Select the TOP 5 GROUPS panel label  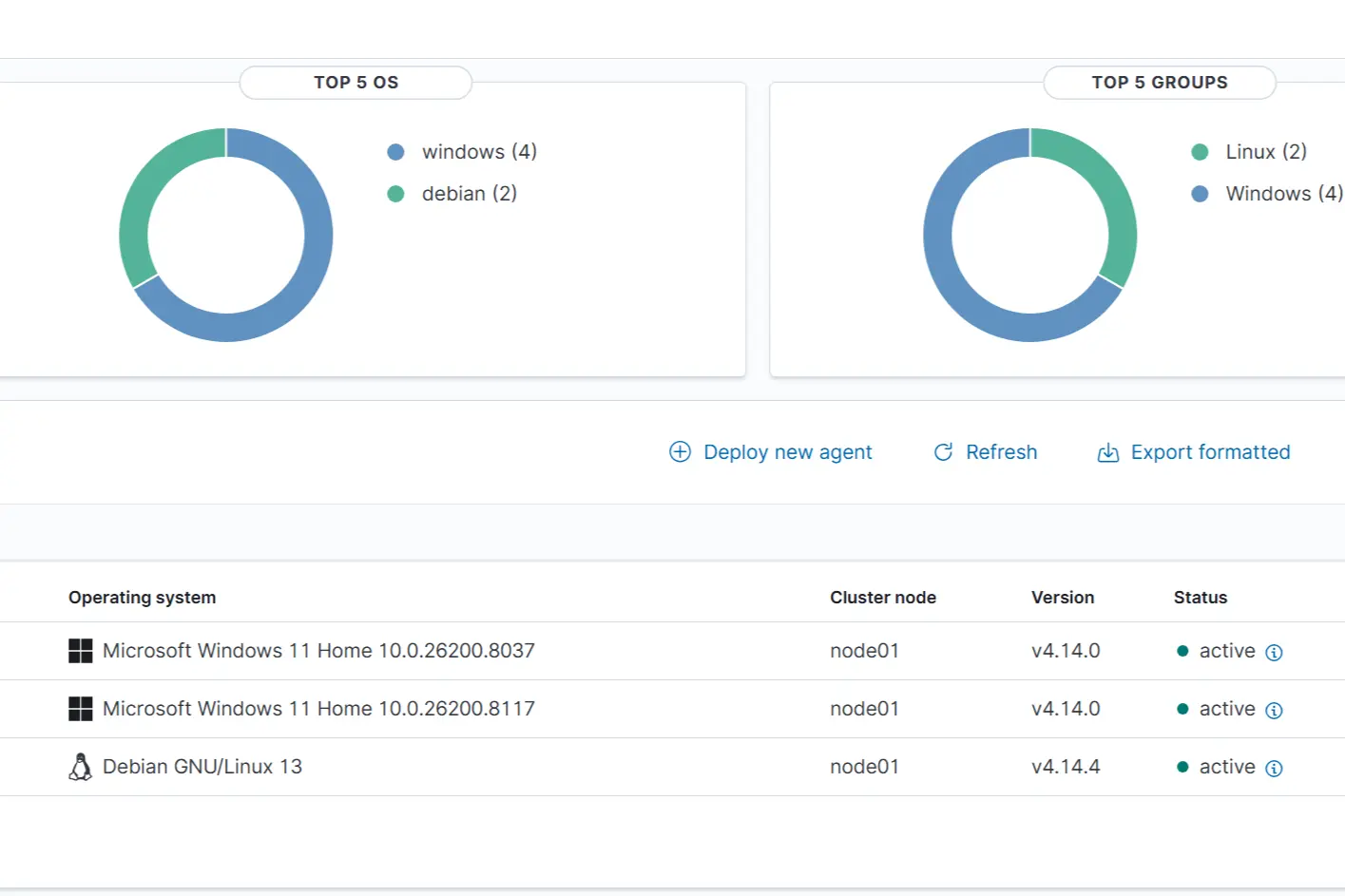click(x=1160, y=83)
